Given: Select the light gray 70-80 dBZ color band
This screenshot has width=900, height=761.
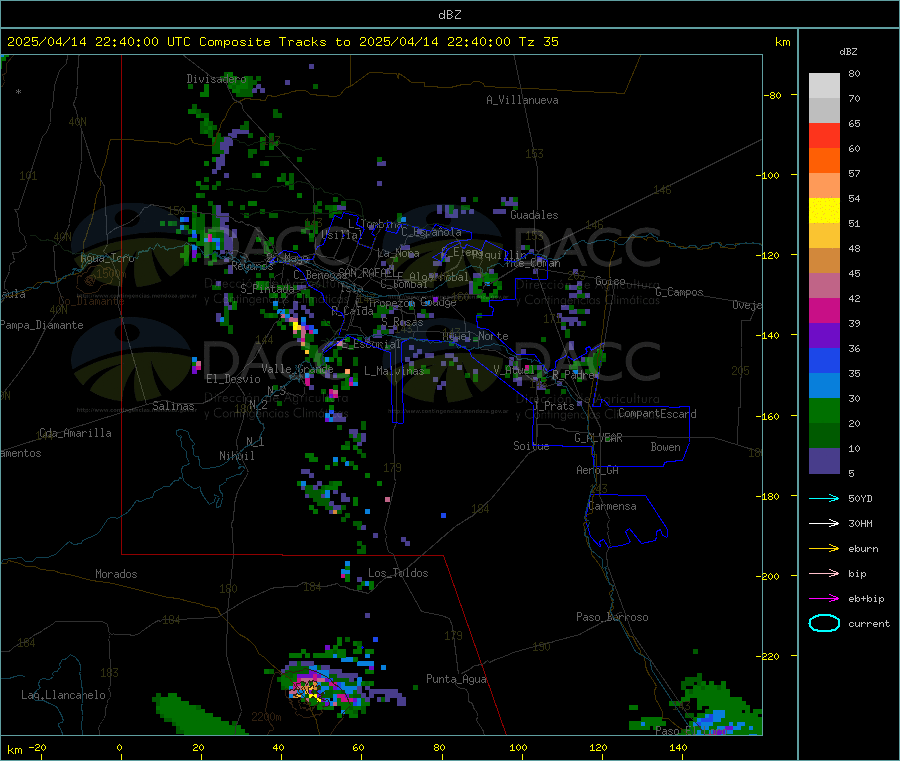Looking at the screenshot, I should (x=824, y=86).
